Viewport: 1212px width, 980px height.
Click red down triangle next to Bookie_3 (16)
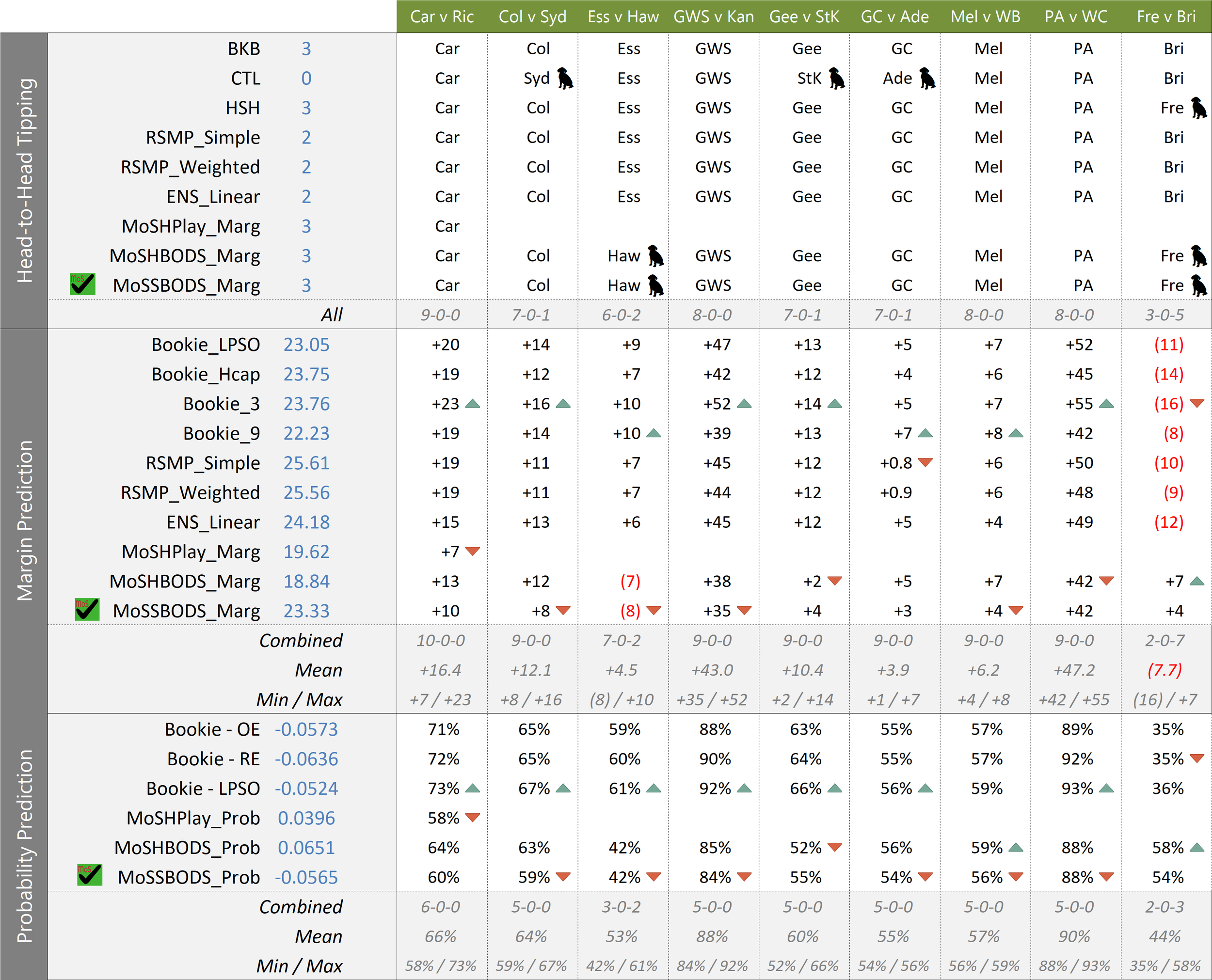click(1197, 403)
